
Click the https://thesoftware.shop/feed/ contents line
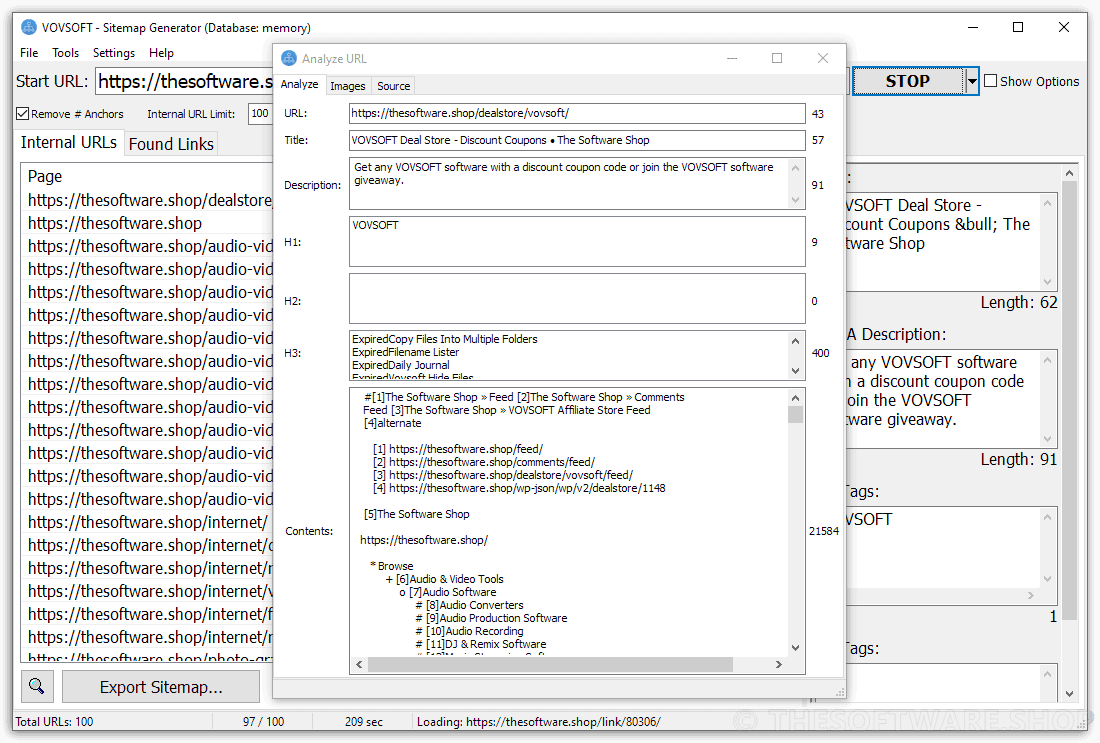click(x=458, y=449)
